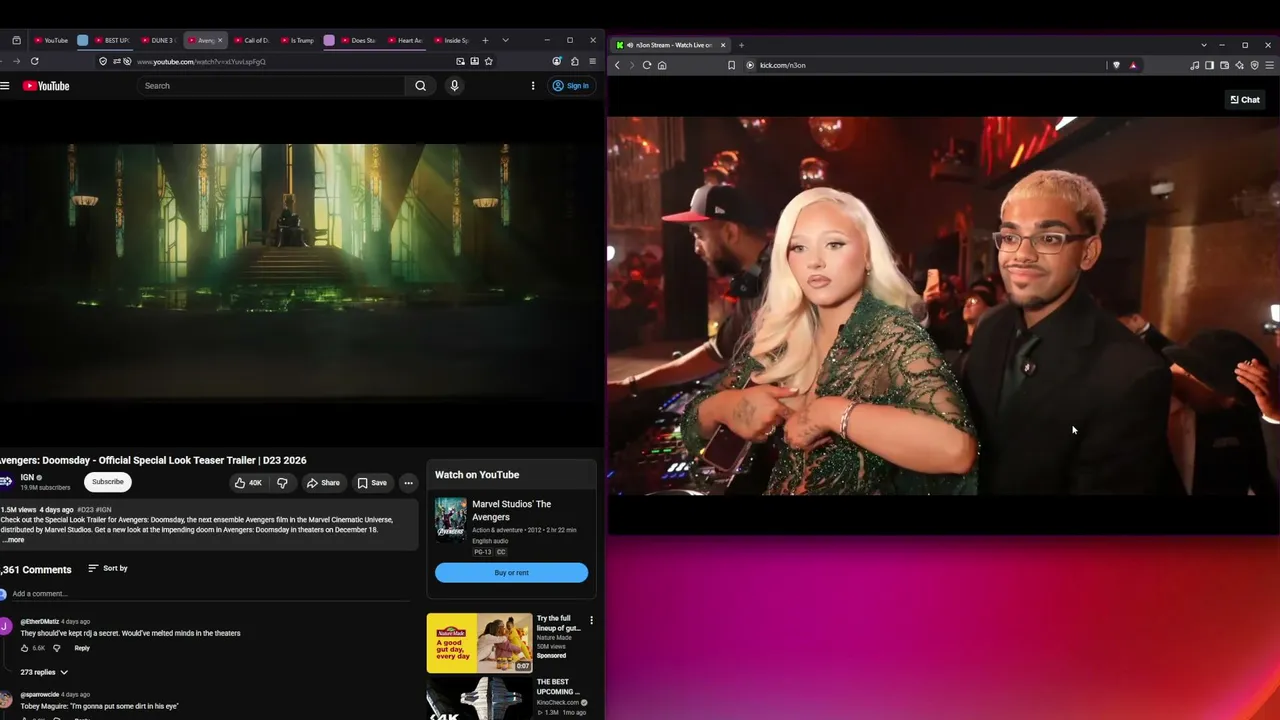The height and width of the screenshot is (720, 1280).
Task: Open the tab search dropdown in Kick browser
Action: 1204,45
